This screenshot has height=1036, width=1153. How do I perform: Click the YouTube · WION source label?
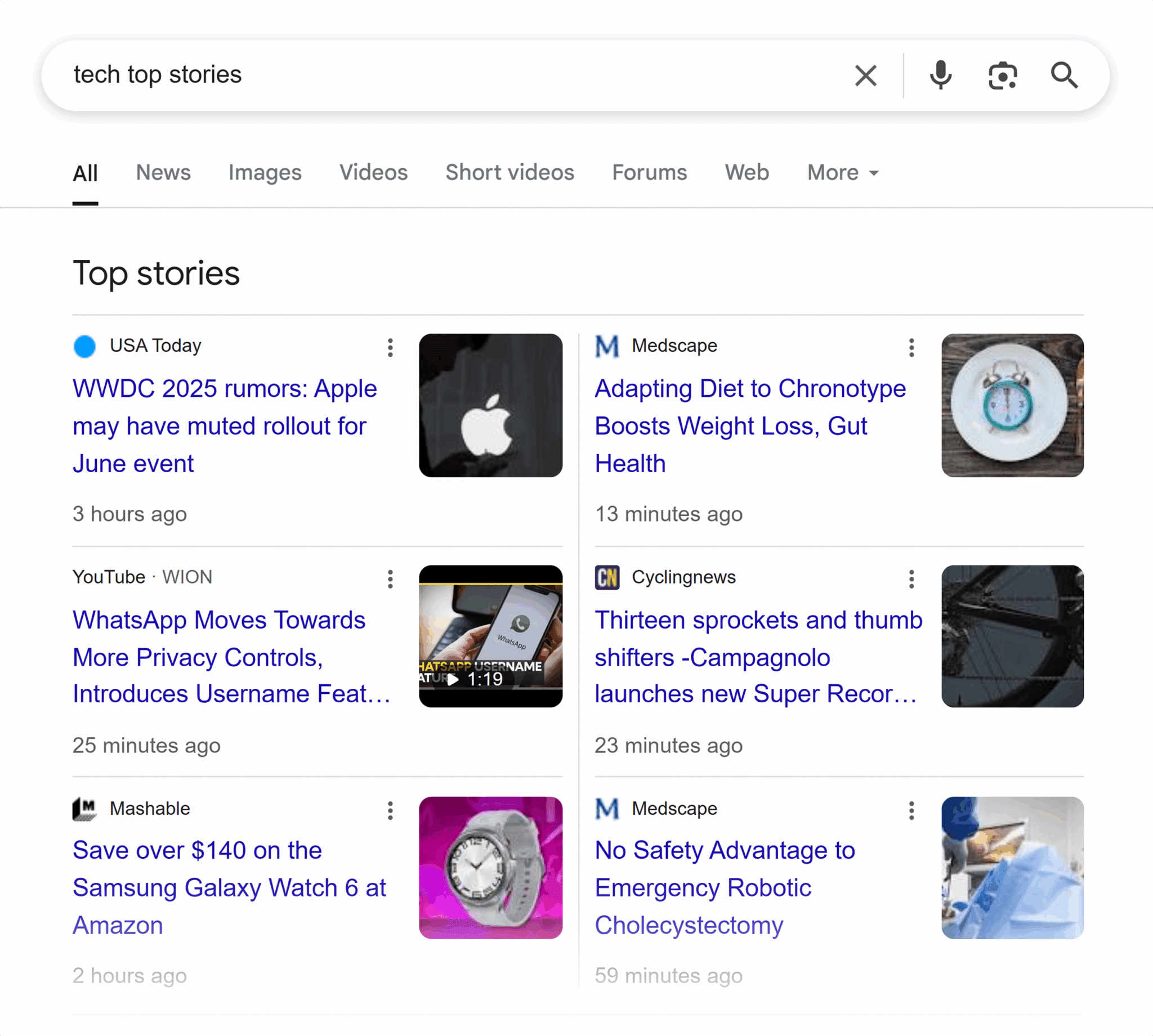[142, 577]
